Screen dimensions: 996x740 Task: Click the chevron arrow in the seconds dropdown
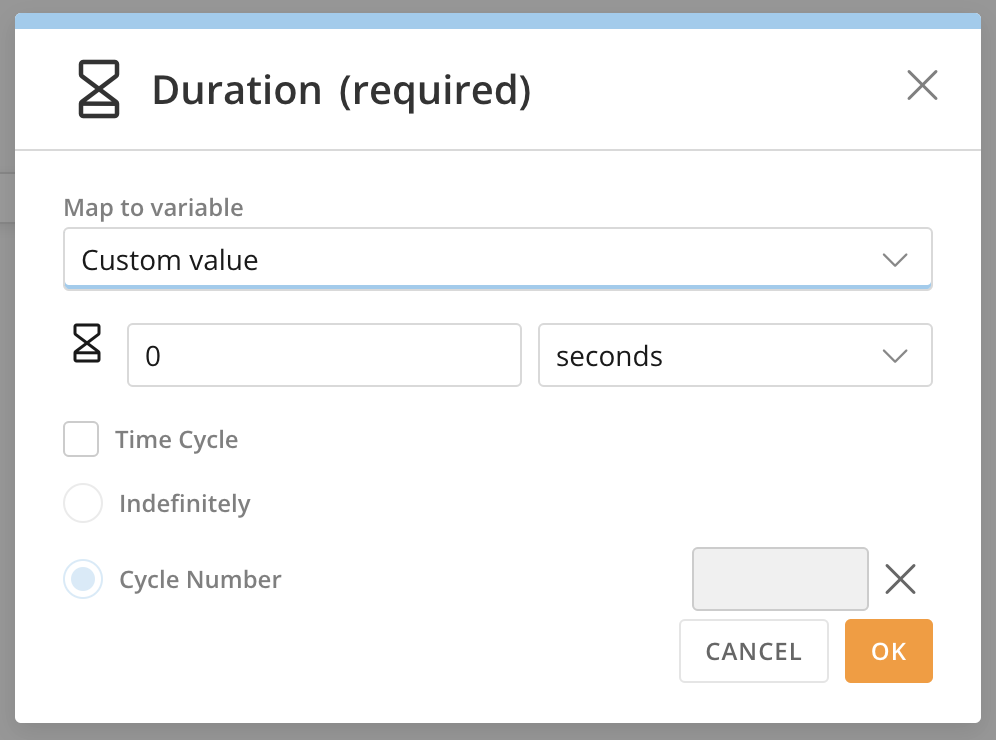point(894,356)
